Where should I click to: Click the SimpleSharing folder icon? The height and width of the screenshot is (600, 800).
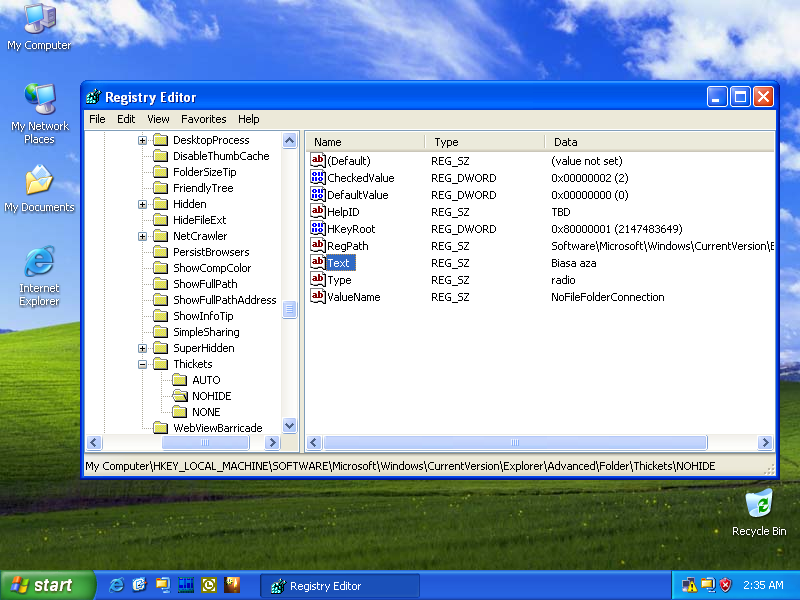(160, 332)
